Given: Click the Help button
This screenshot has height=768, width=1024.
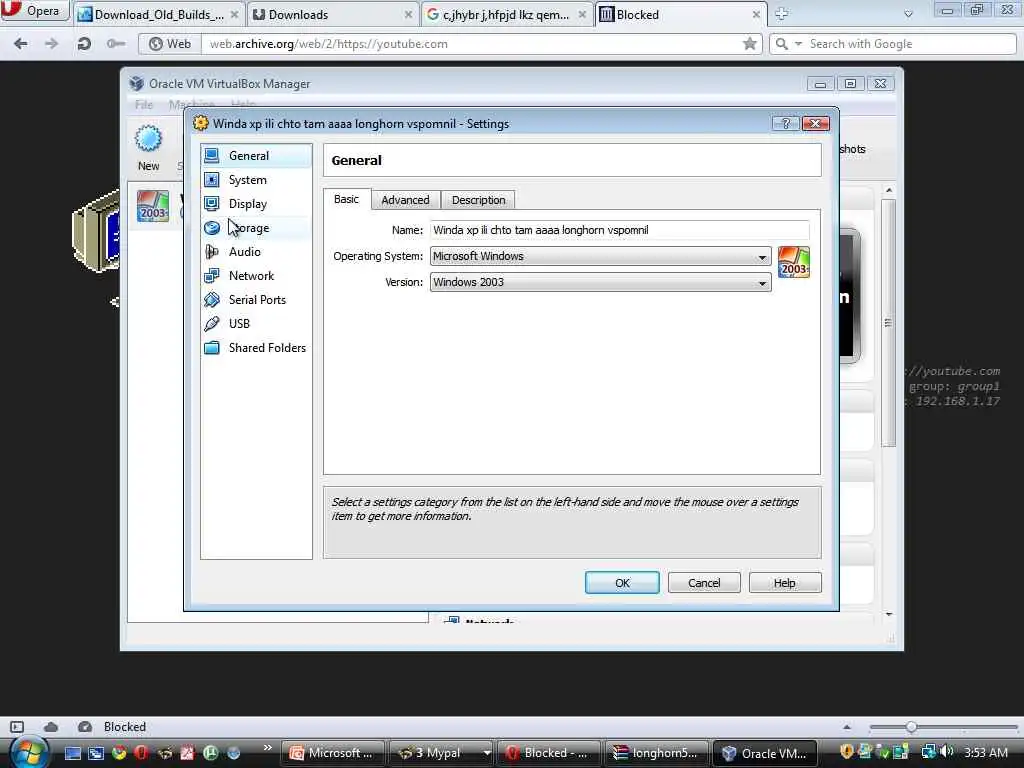Looking at the screenshot, I should (785, 583).
